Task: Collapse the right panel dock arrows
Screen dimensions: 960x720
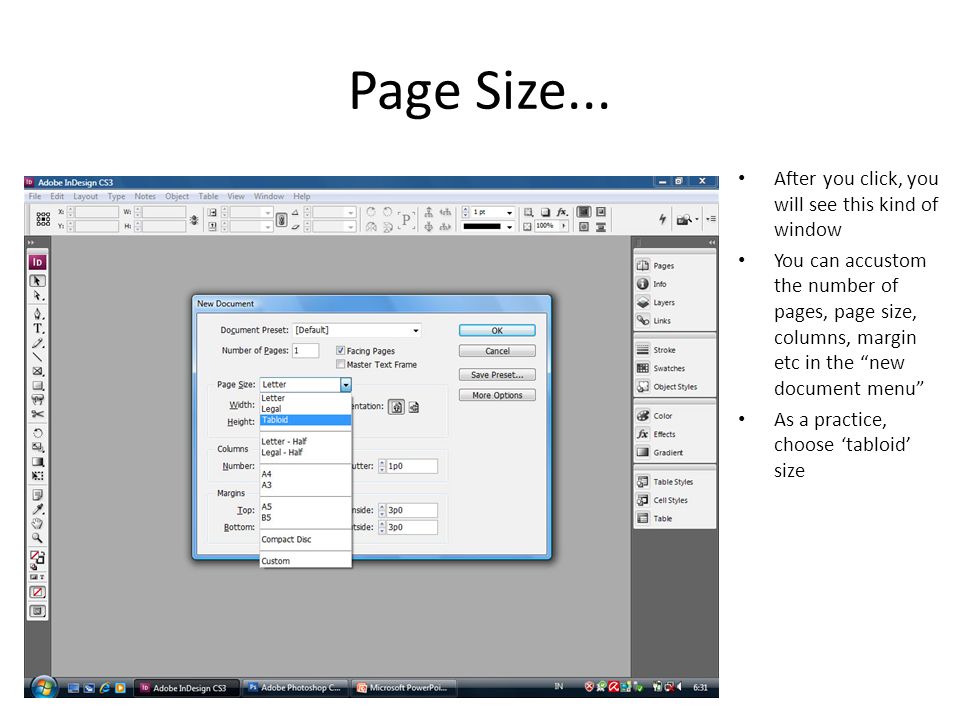Action: pos(711,242)
